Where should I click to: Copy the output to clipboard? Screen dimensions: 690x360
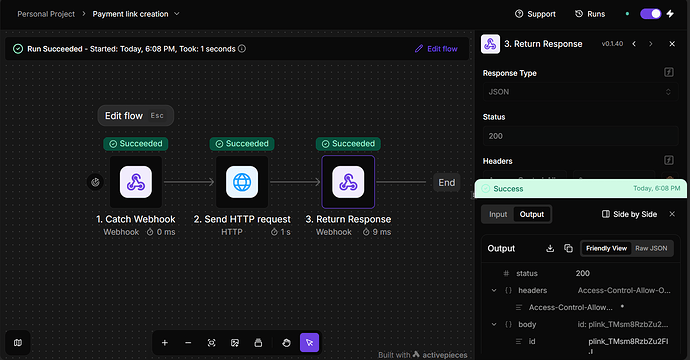pos(569,248)
